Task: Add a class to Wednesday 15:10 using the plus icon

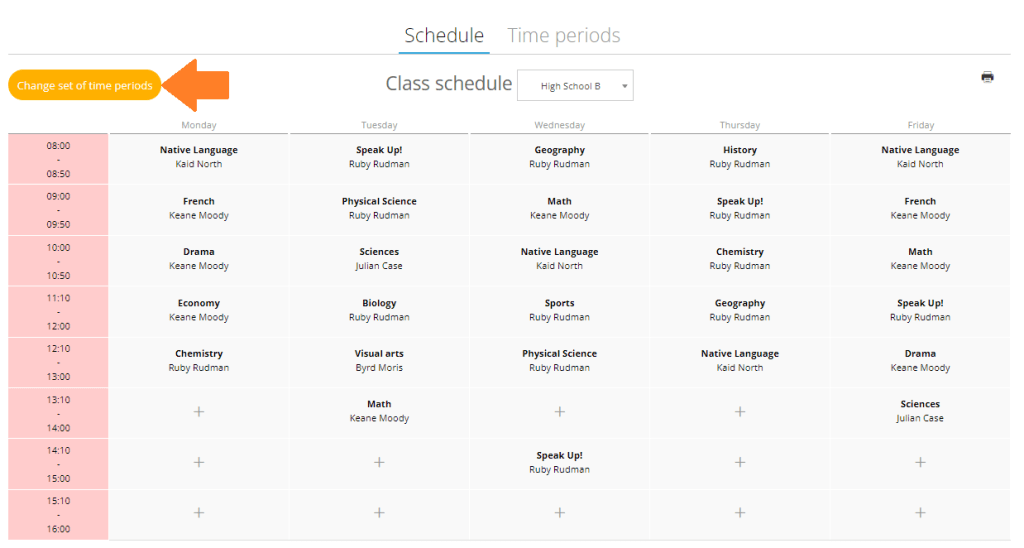Action: 560,513
